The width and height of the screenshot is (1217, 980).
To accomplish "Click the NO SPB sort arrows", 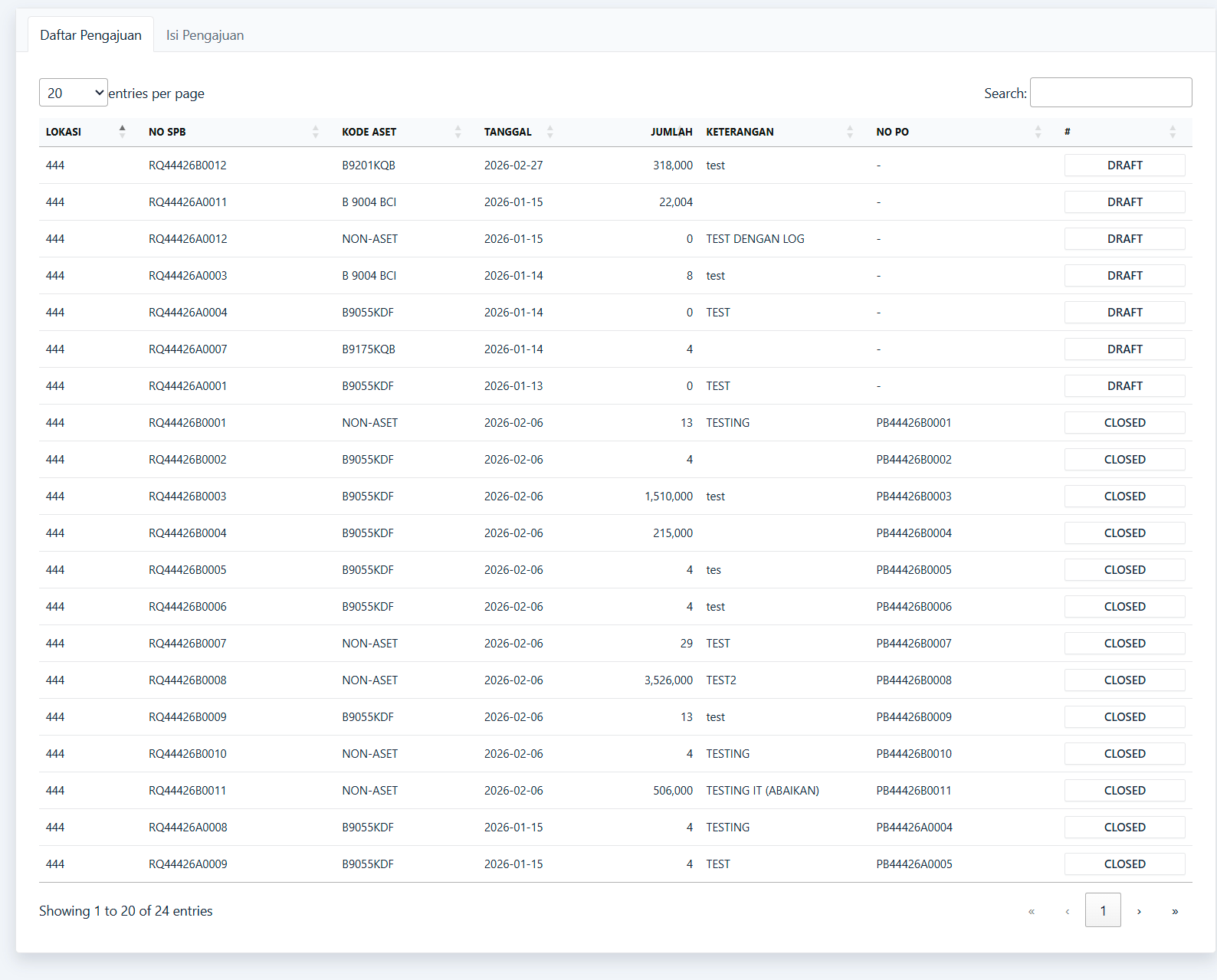I will [x=315, y=132].
